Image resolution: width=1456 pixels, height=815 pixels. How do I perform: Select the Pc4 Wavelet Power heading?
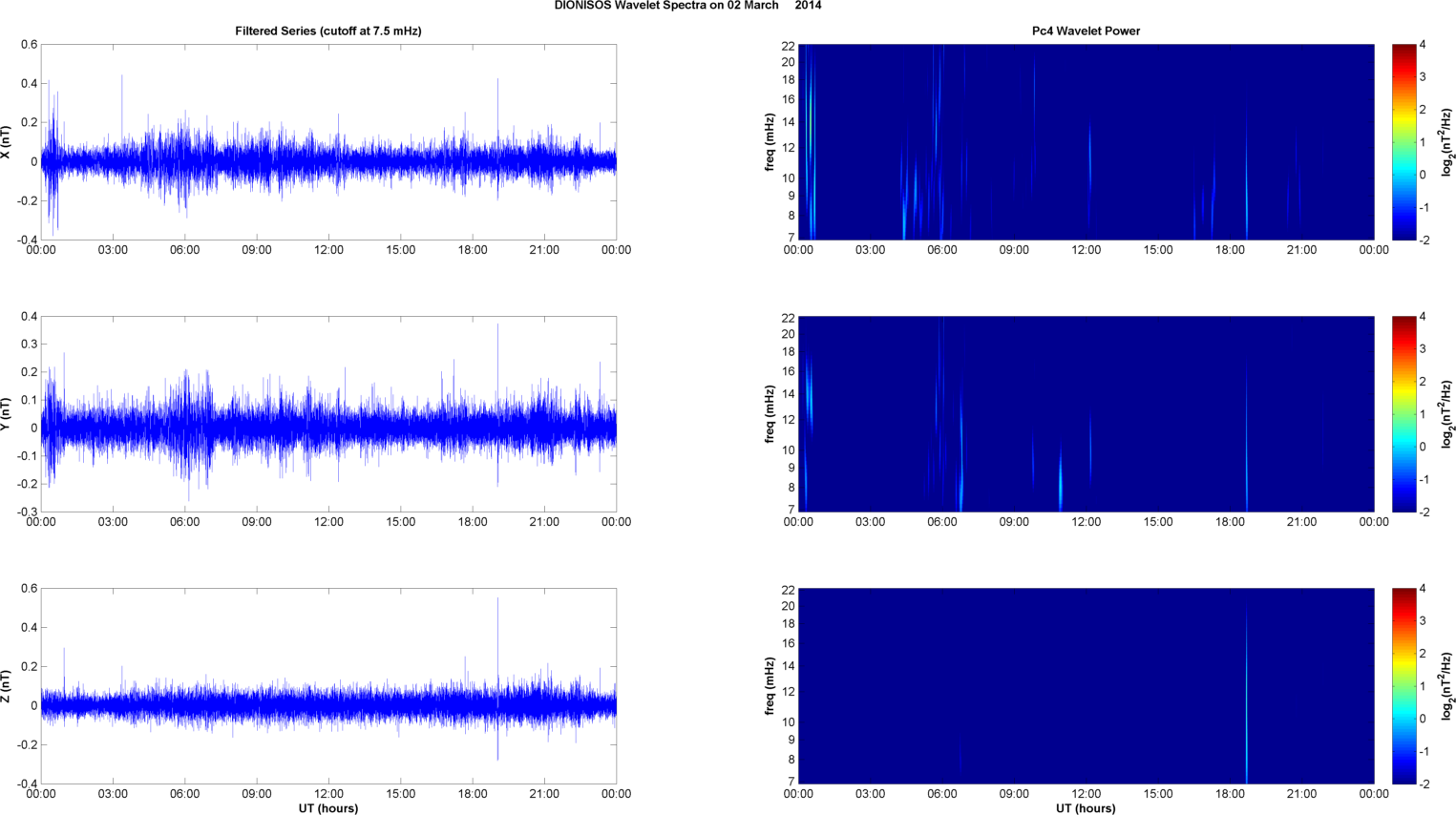click(x=1086, y=31)
